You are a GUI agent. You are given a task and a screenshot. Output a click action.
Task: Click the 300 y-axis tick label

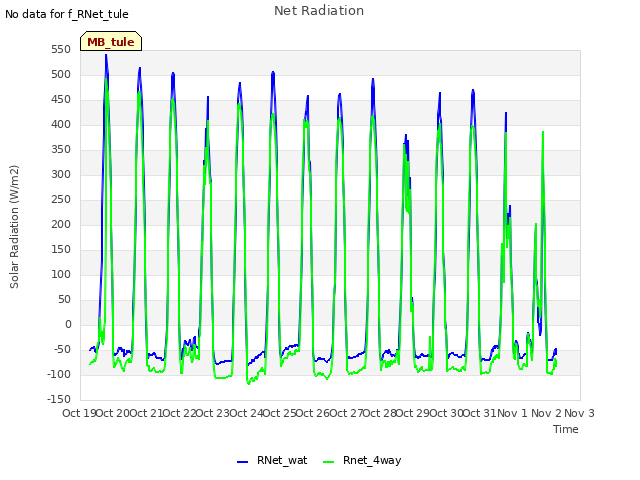[x=61, y=175]
